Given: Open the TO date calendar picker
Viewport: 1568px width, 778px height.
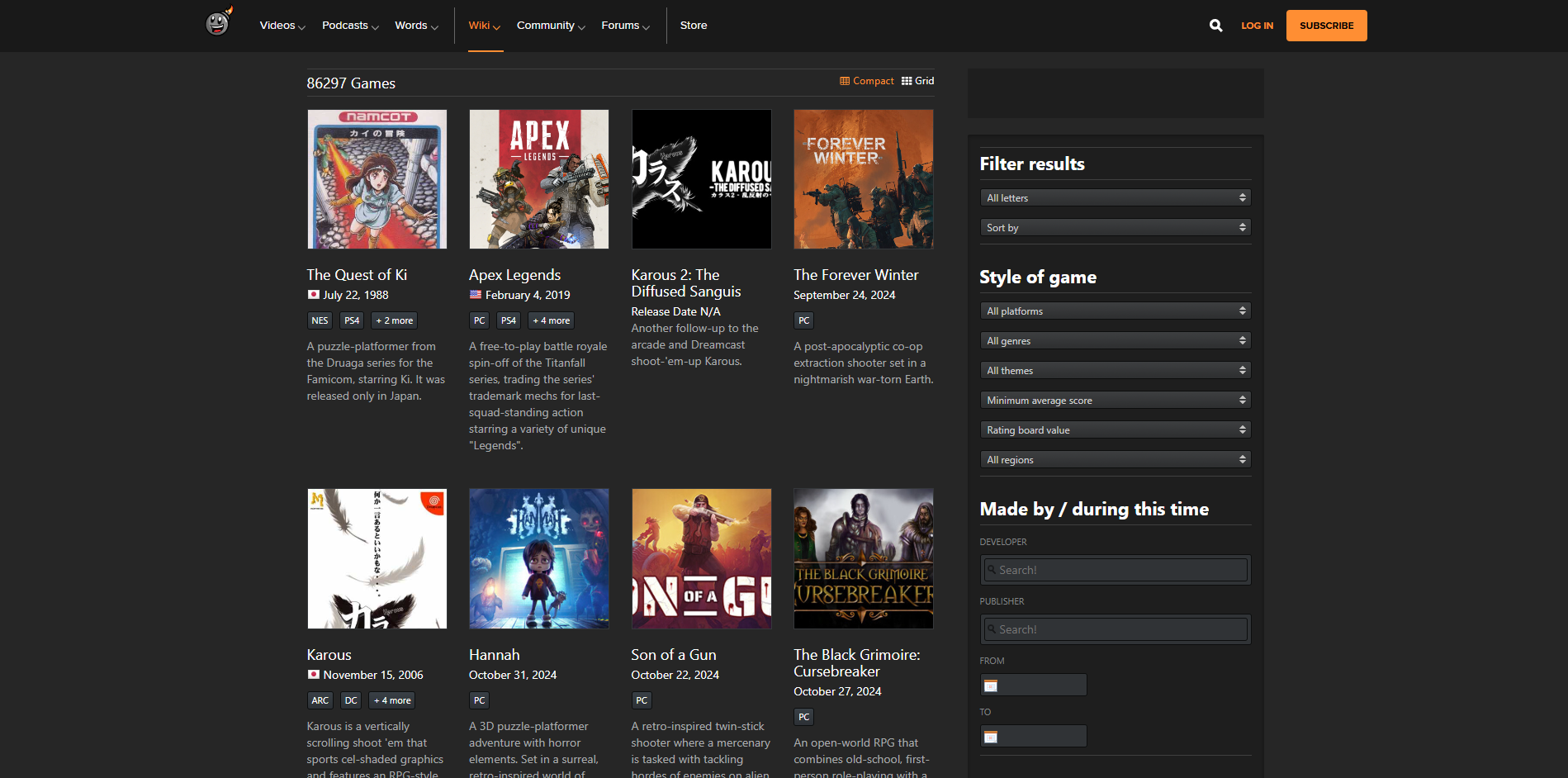Looking at the screenshot, I should click(x=991, y=737).
